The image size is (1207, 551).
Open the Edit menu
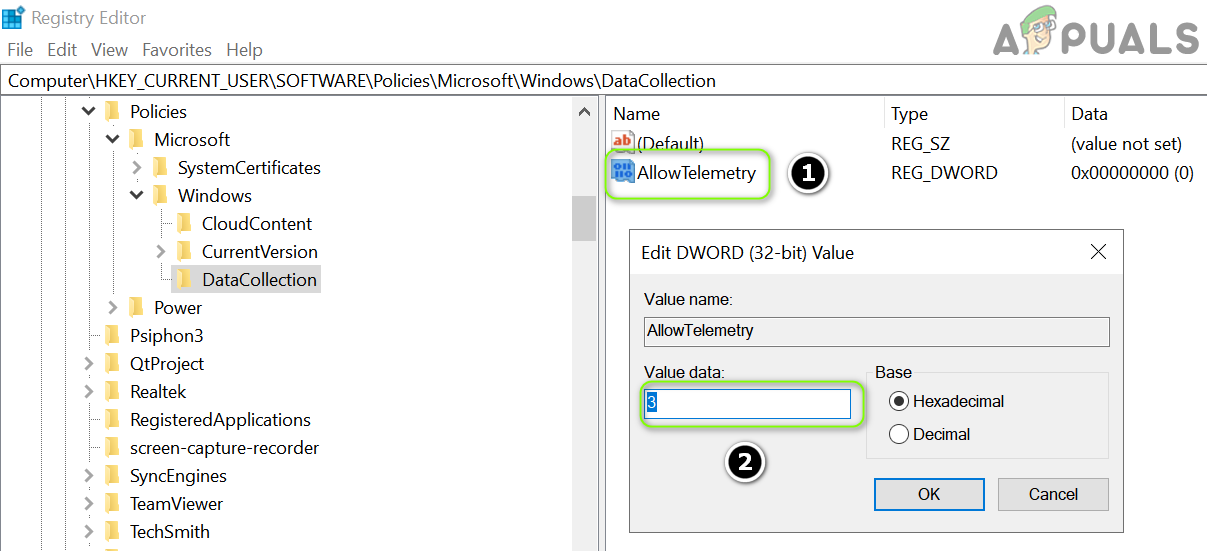click(62, 50)
